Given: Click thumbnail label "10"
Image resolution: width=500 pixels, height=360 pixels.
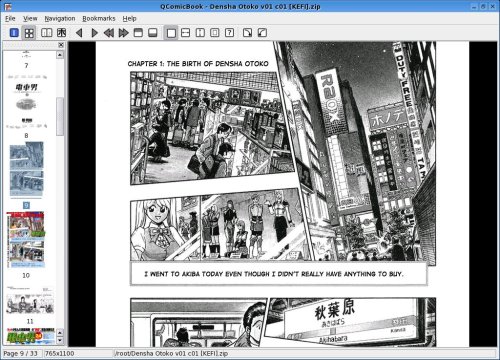Looking at the screenshot, I should pyautogui.click(x=26, y=275).
